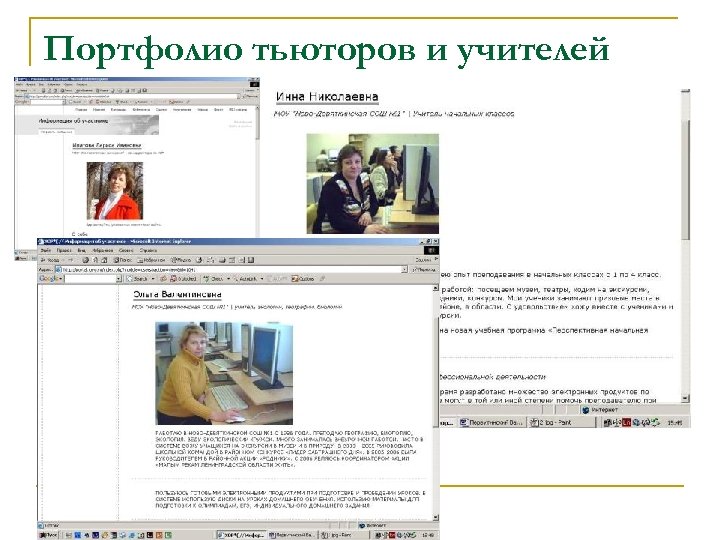Click the History icon in front browser toolbar

click(199, 260)
